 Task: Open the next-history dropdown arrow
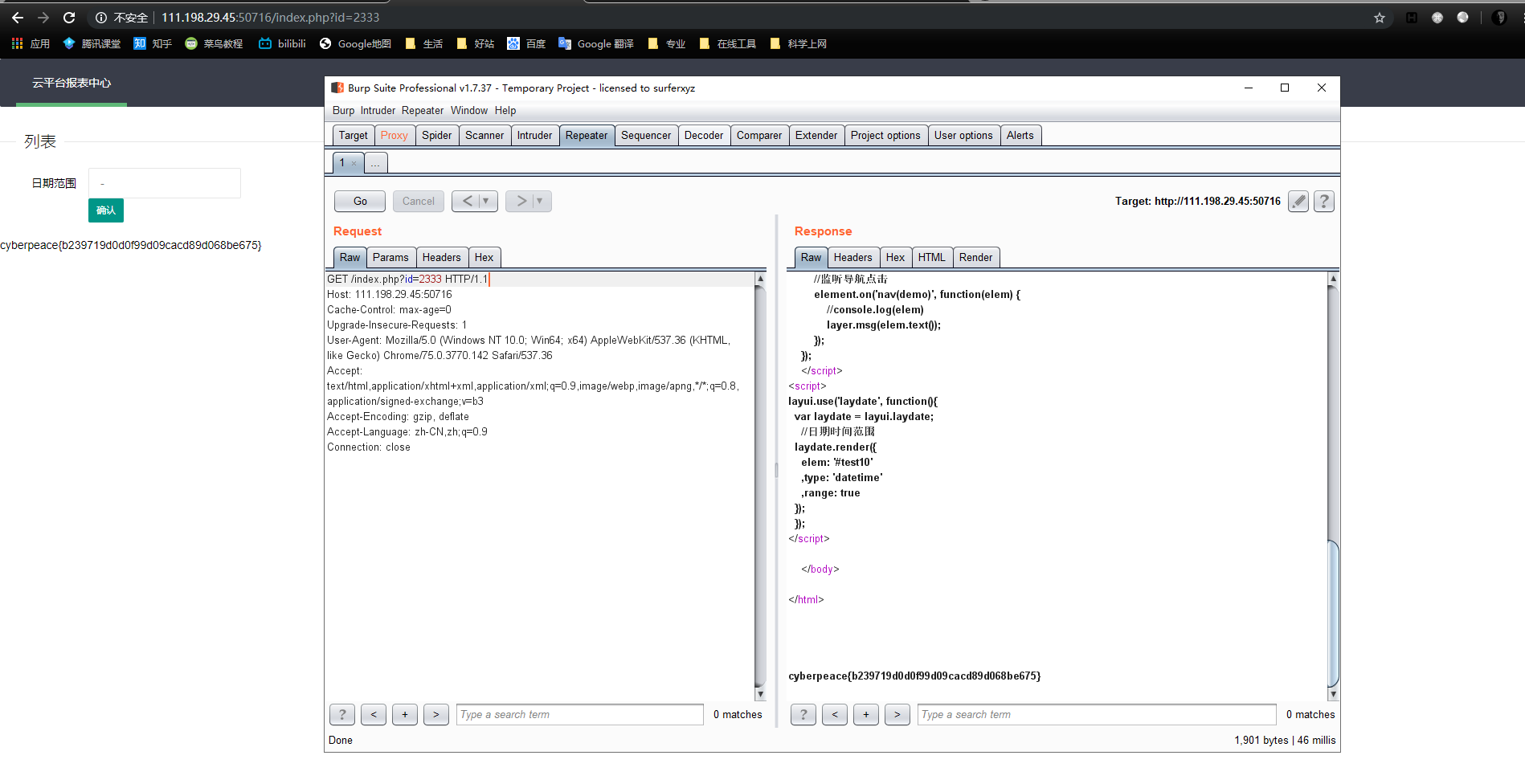[x=540, y=201]
